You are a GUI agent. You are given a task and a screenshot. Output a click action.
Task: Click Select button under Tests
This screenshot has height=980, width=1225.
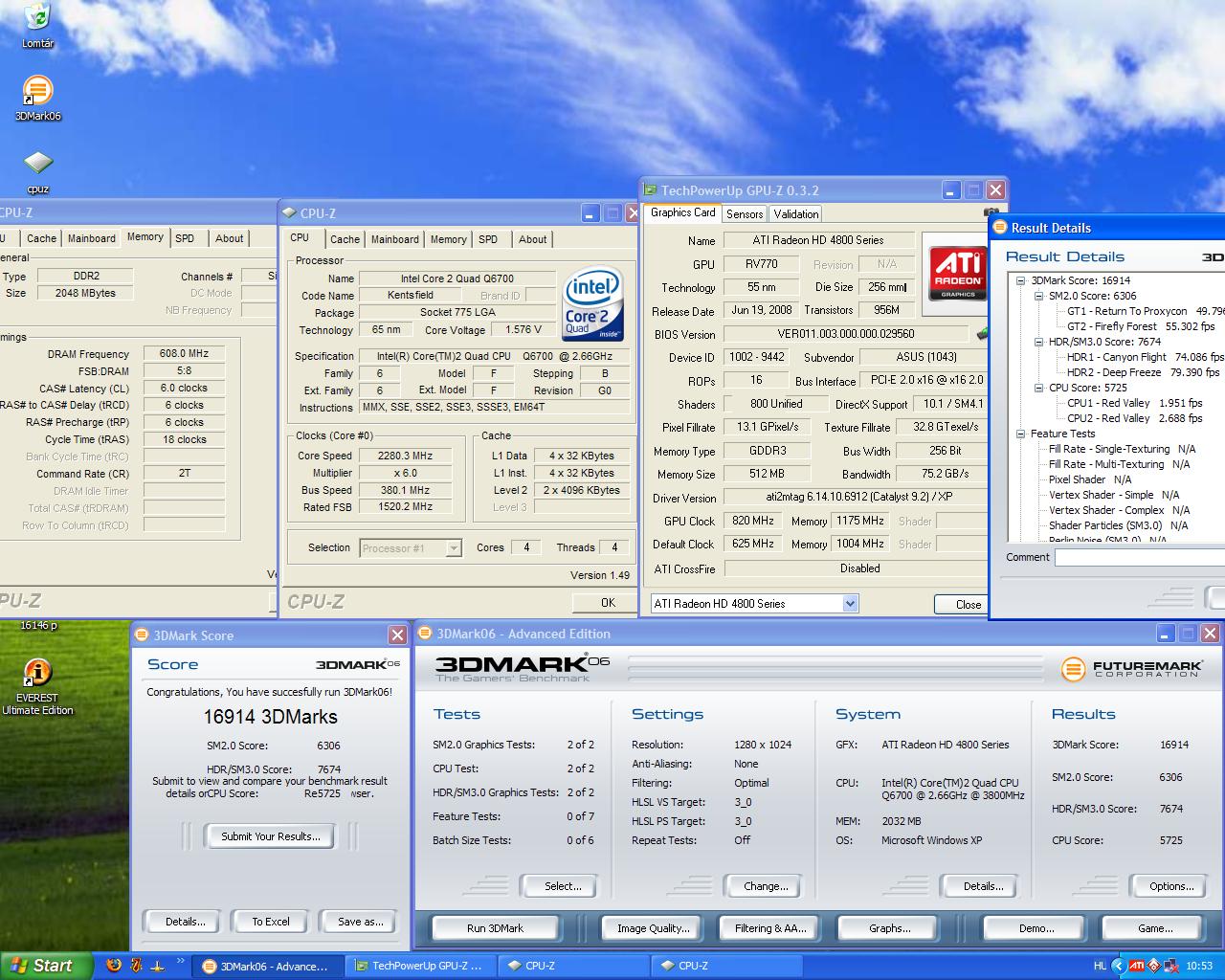point(562,886)
